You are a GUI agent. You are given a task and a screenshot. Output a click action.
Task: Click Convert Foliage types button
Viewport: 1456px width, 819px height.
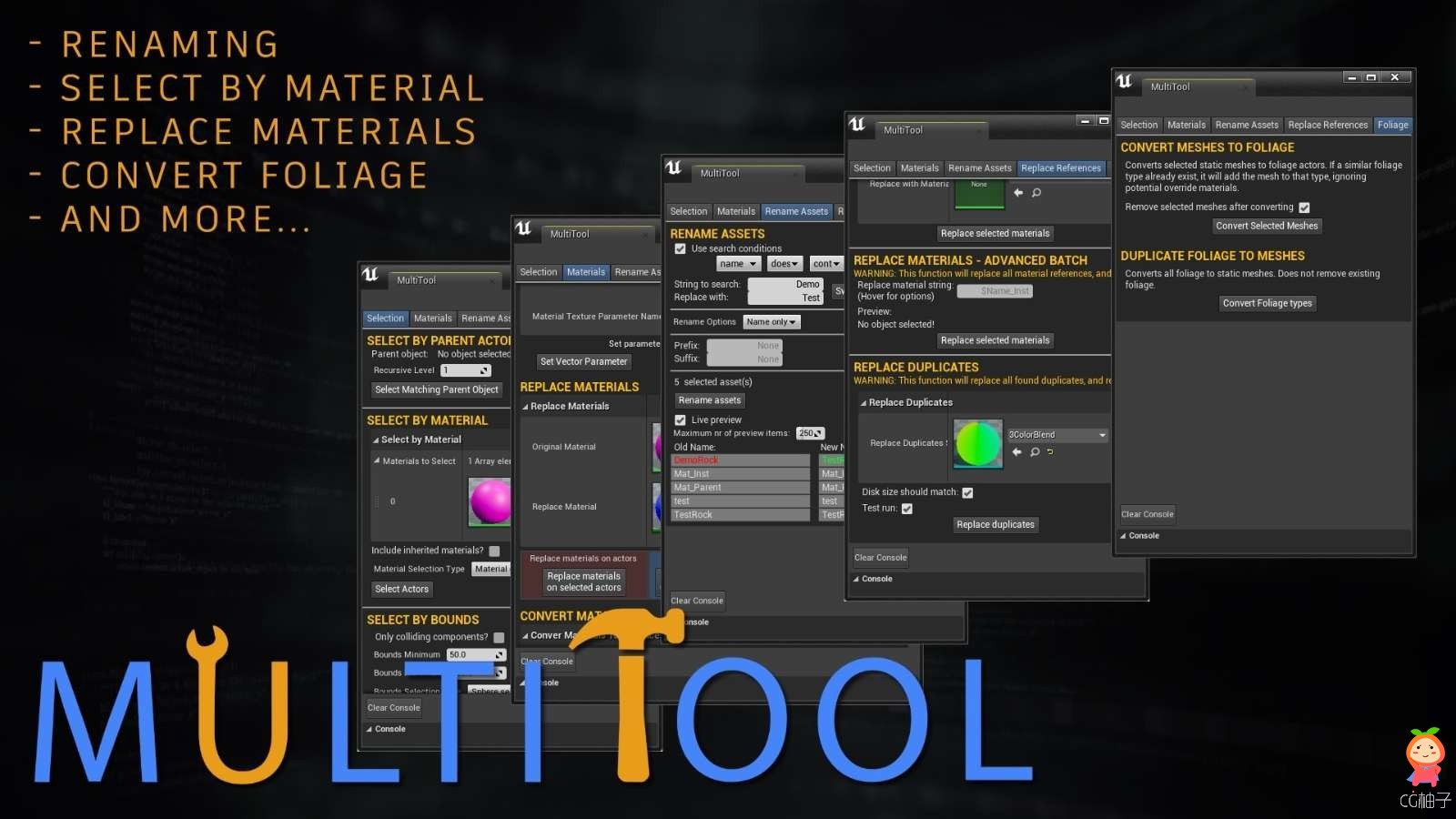[1268, 303]
